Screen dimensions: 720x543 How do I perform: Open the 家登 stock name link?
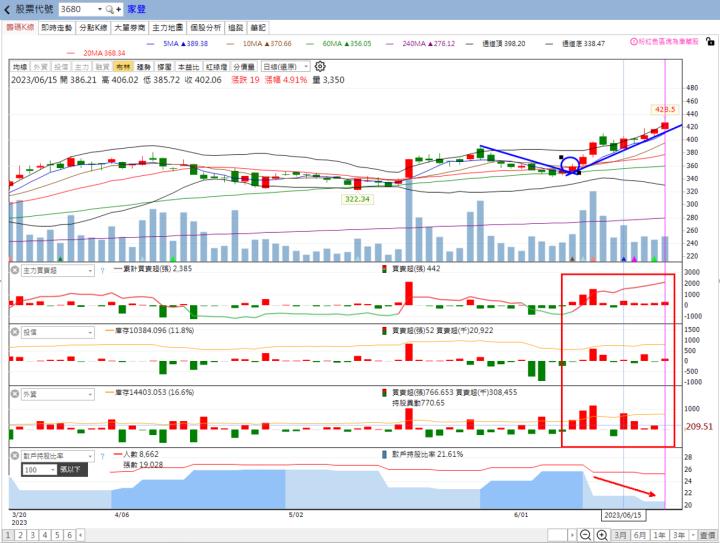coord(136,9)
